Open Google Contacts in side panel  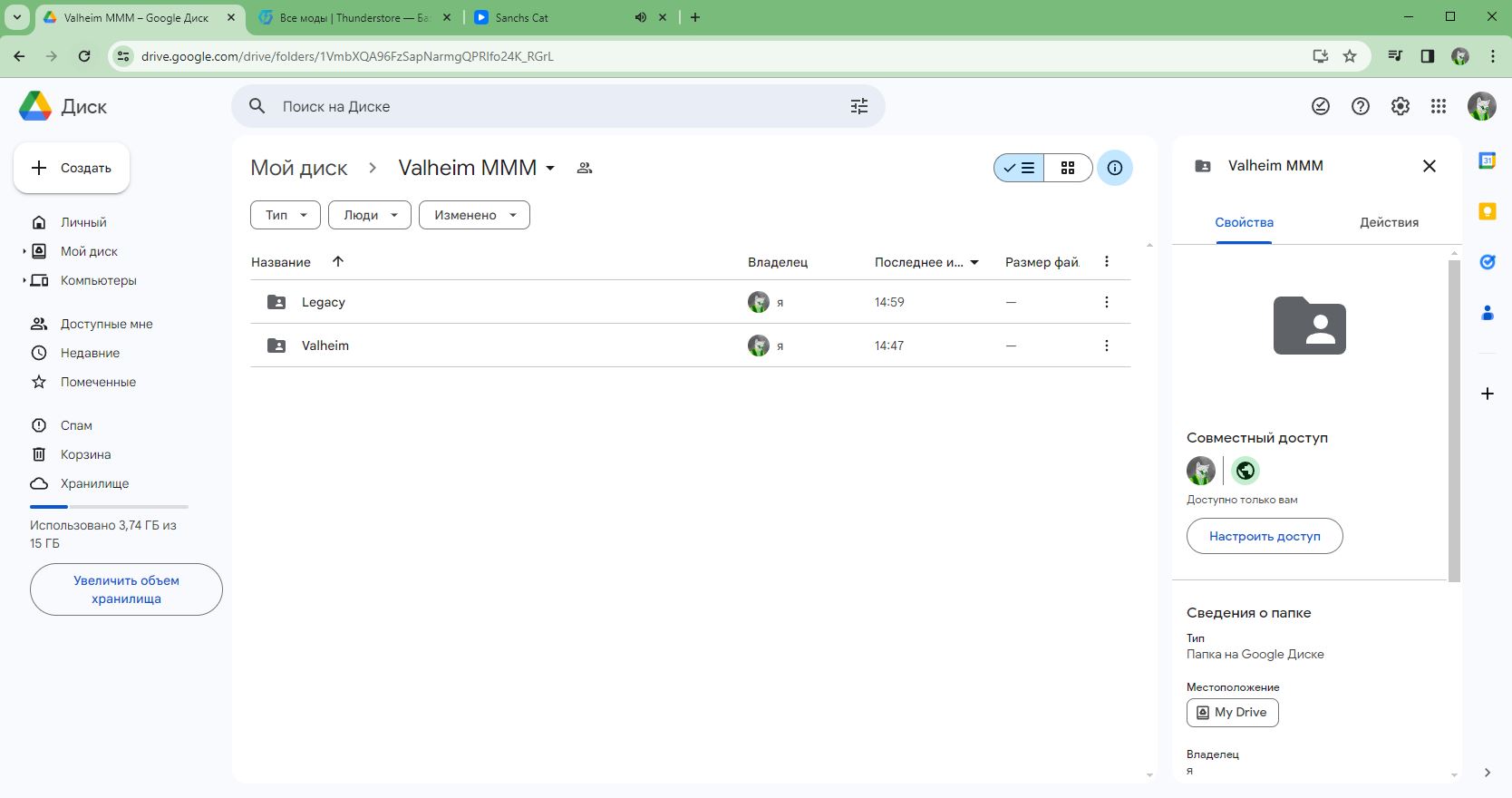[1487, 313]
